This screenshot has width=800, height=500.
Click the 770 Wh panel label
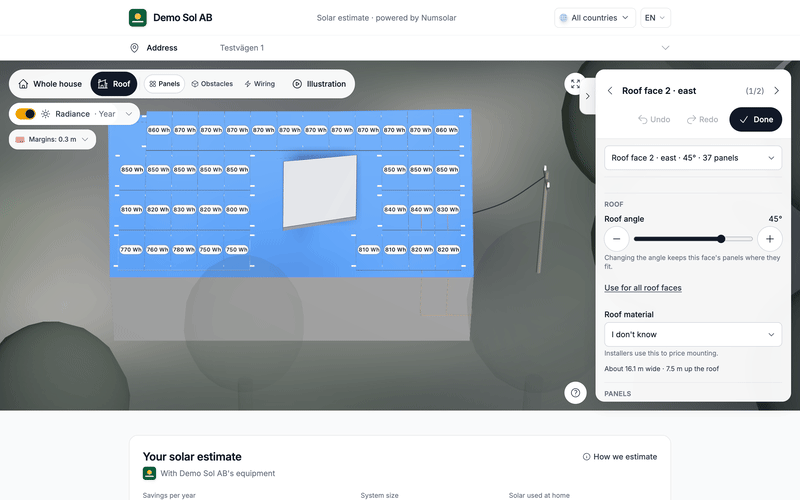click(131, 250)
